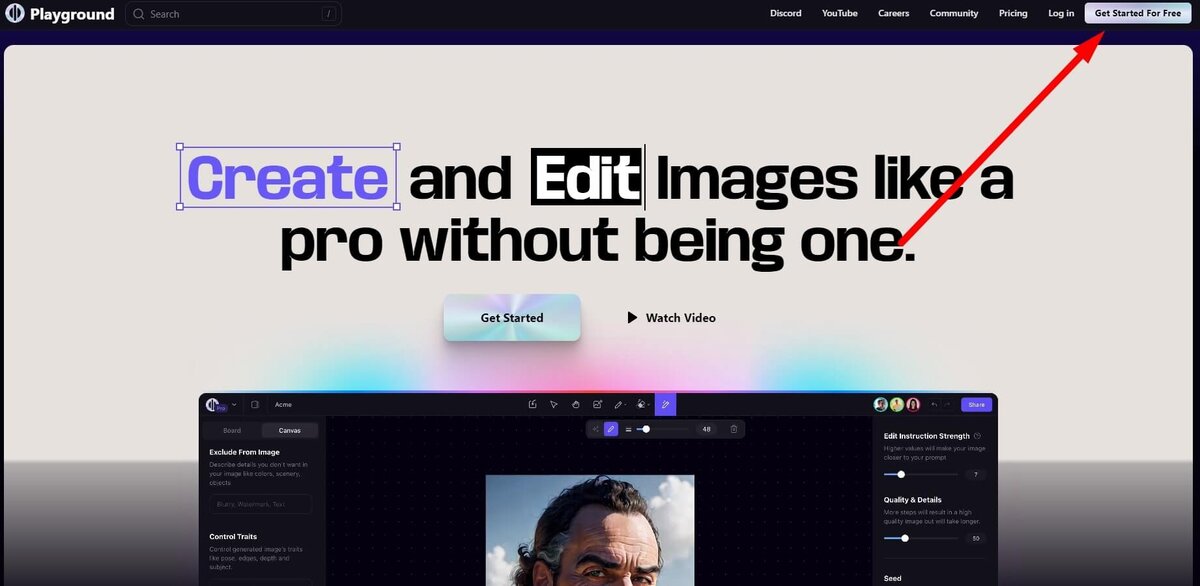Click the brush size value 48
1200x586 pixels.
coord(706,429)
